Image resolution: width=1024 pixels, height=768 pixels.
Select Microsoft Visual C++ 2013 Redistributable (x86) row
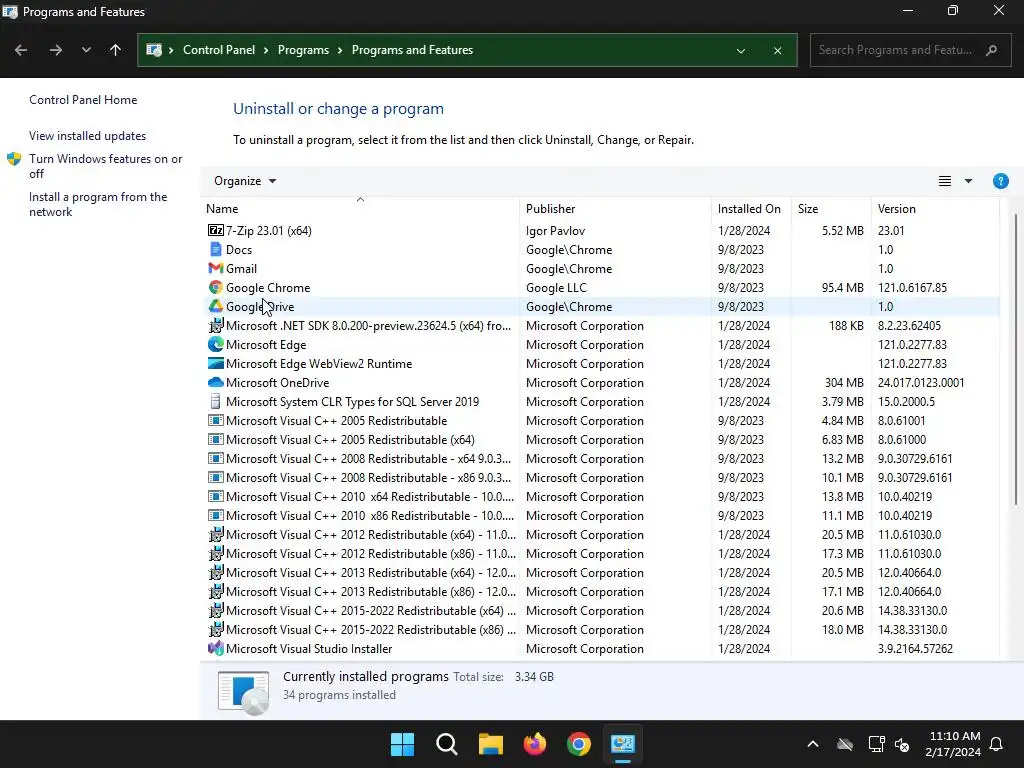[x=601, y=592]
